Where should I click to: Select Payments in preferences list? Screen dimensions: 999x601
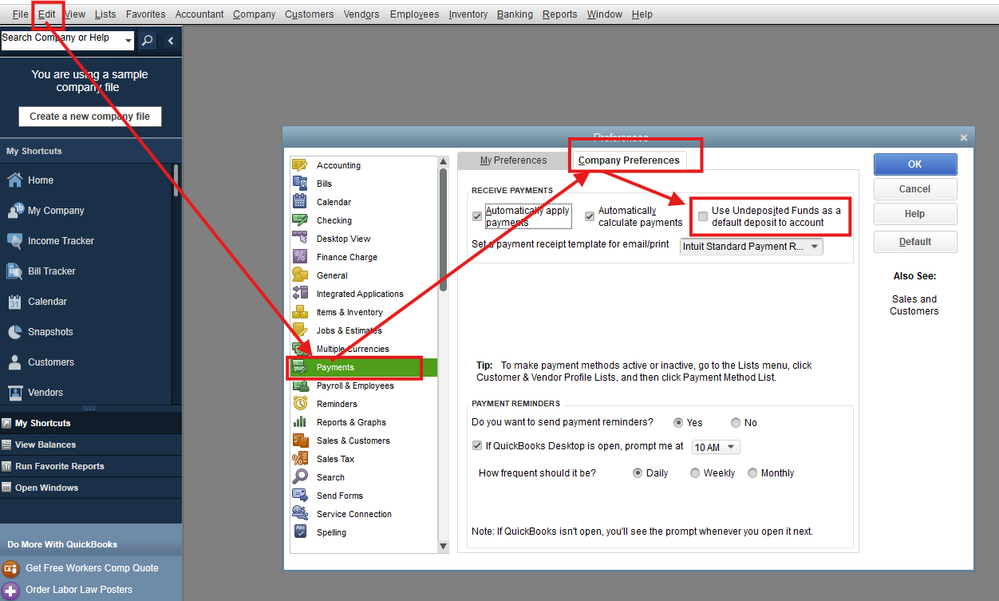tap(364, 367)
